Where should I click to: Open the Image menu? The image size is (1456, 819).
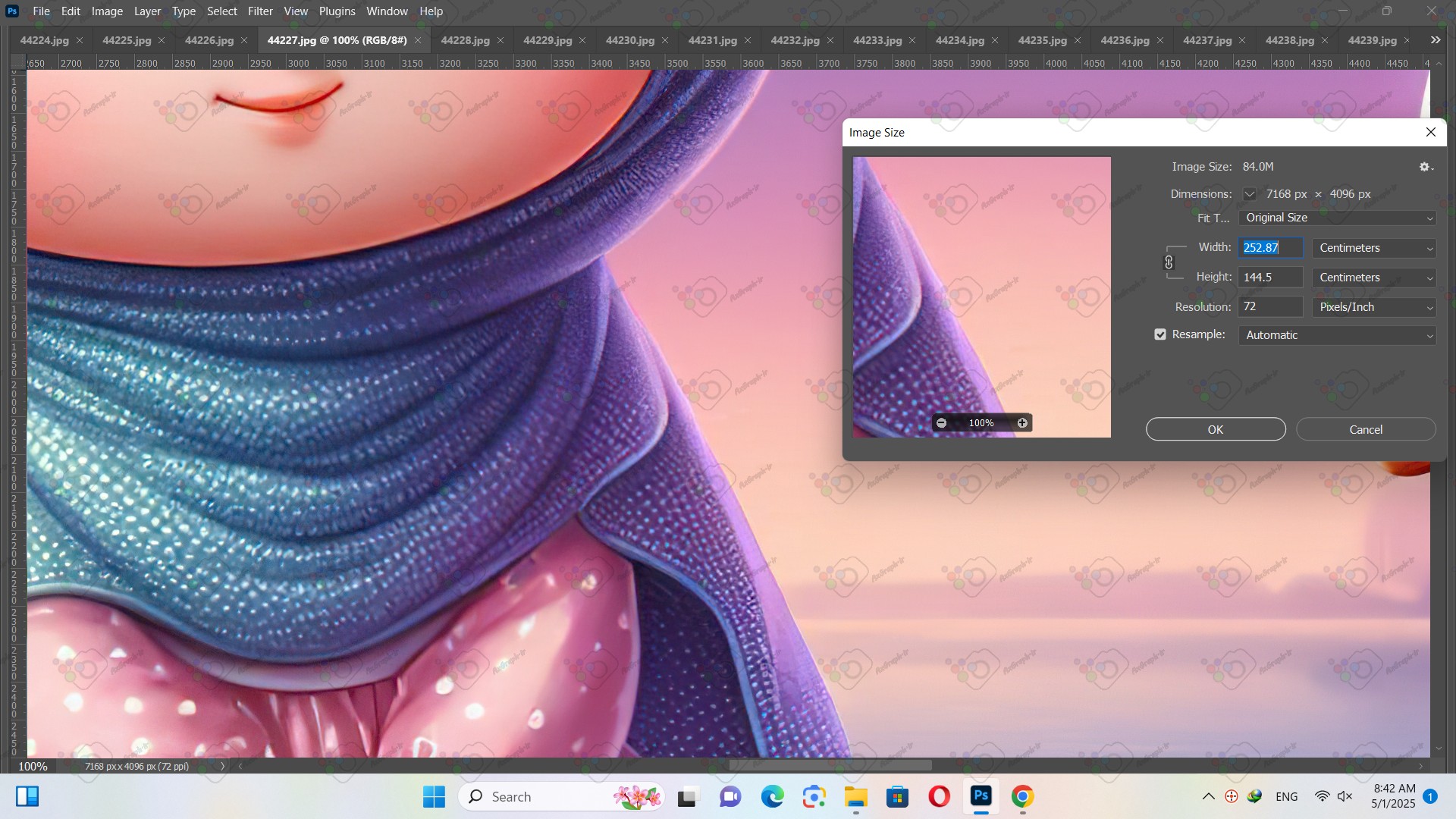pos(107,11)
